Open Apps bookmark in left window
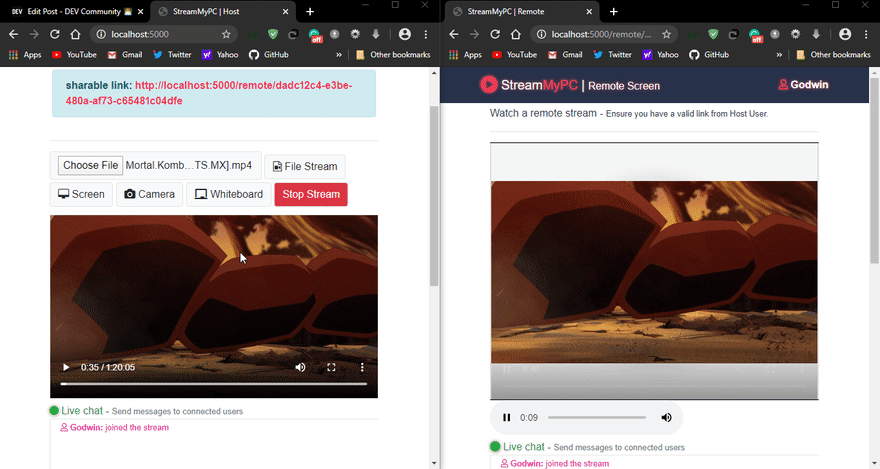 click(x=25, y=54)
